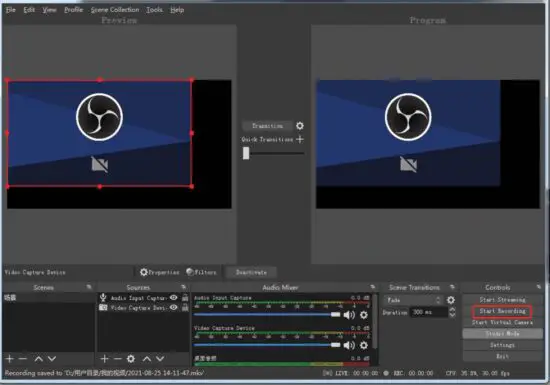This screenshot has height=385, width=550.
Task: Click the Program output view
Action: click(x=428, y=144)
